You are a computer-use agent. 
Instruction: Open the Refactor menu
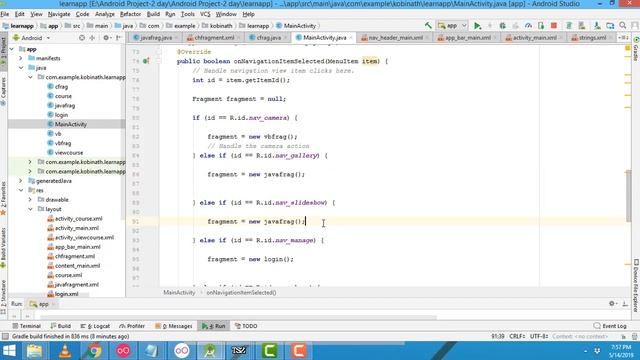(x=130, y=14)
